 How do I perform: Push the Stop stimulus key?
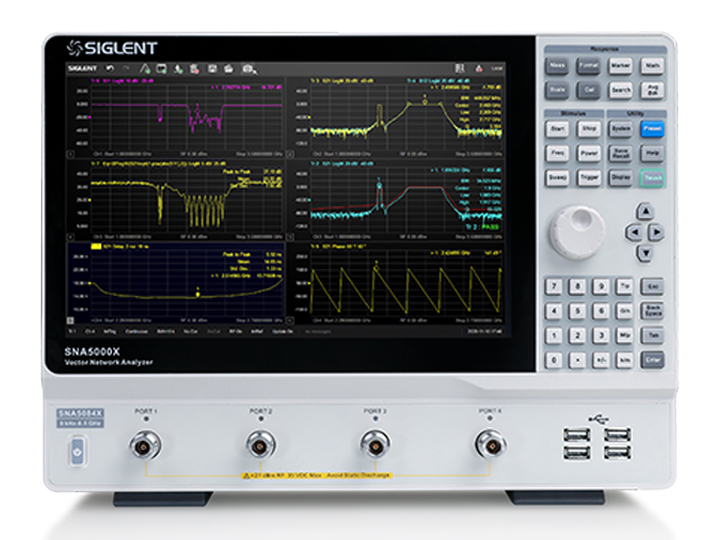point(589,129)
